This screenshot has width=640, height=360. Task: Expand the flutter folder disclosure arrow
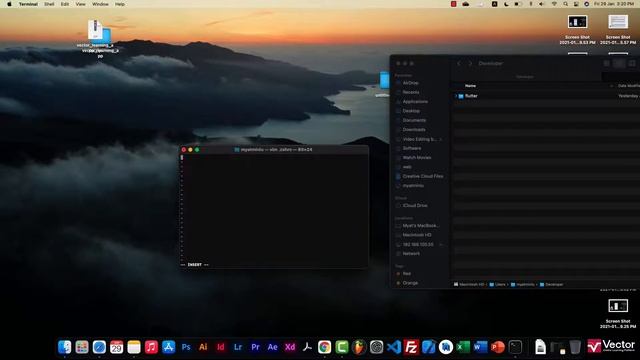[456, 96]
